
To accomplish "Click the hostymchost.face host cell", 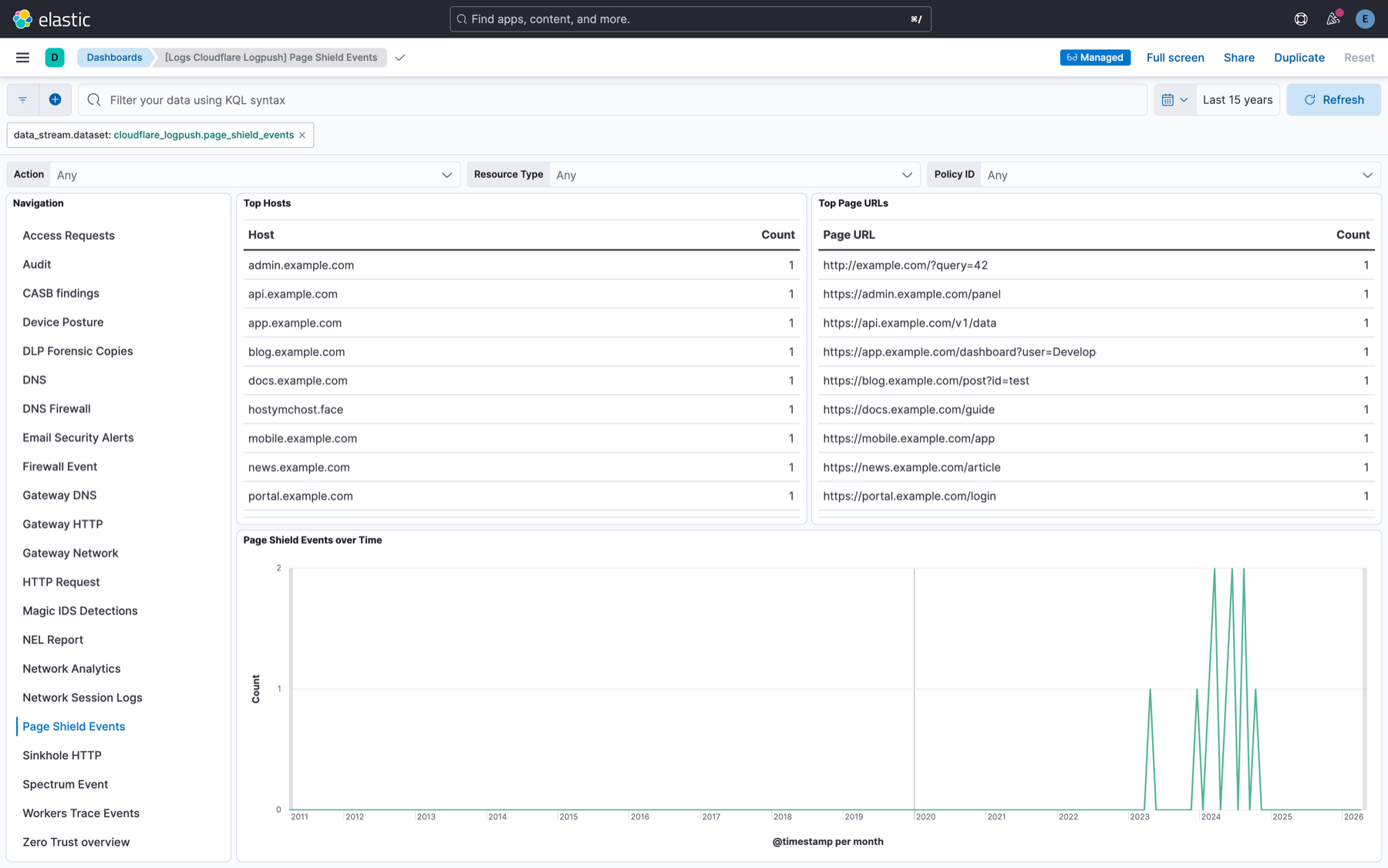I will pyautogui.click(x=296, y=410).
